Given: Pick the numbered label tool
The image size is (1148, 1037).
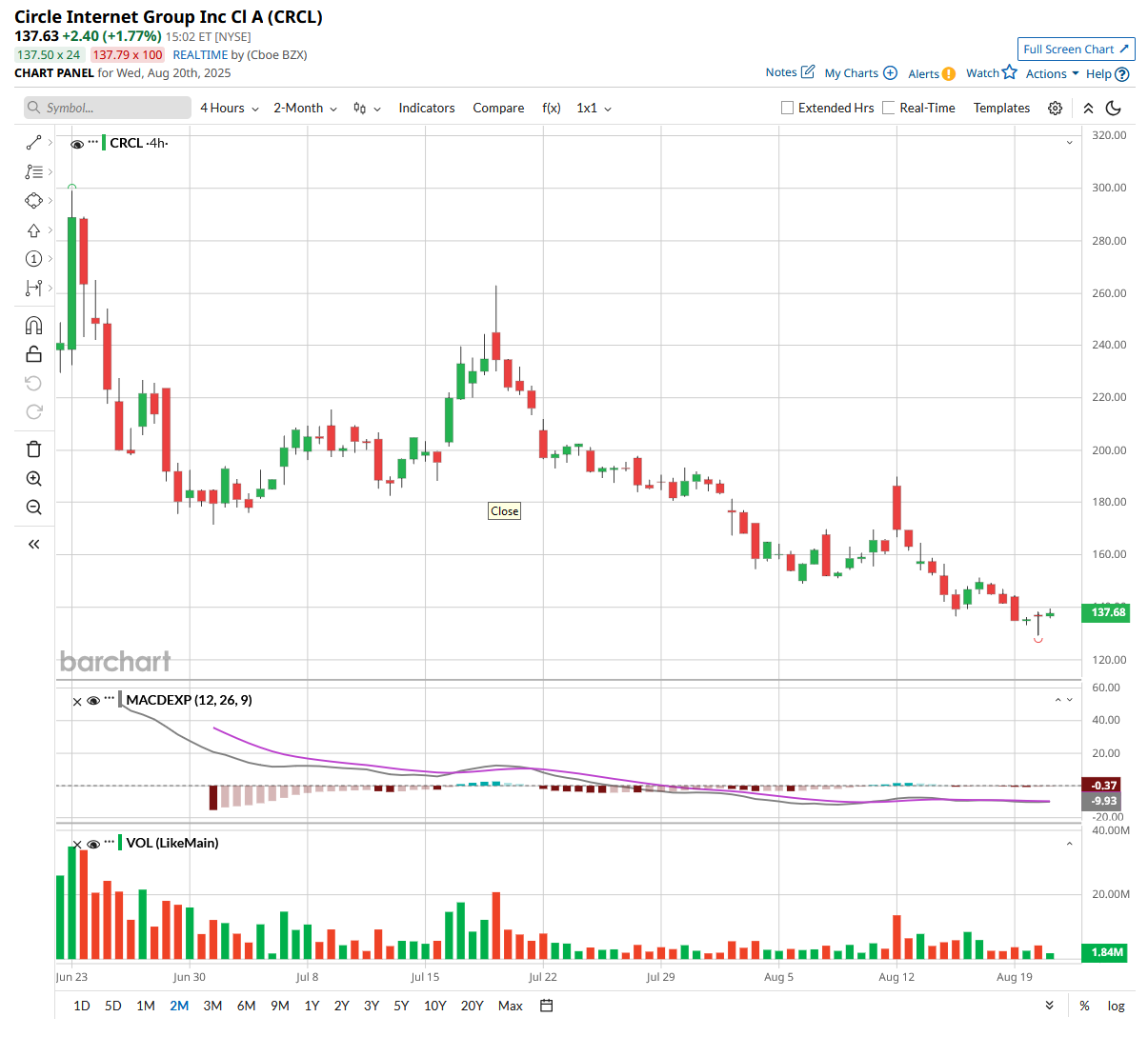Looking at the screenshot, I should (33, 259).
